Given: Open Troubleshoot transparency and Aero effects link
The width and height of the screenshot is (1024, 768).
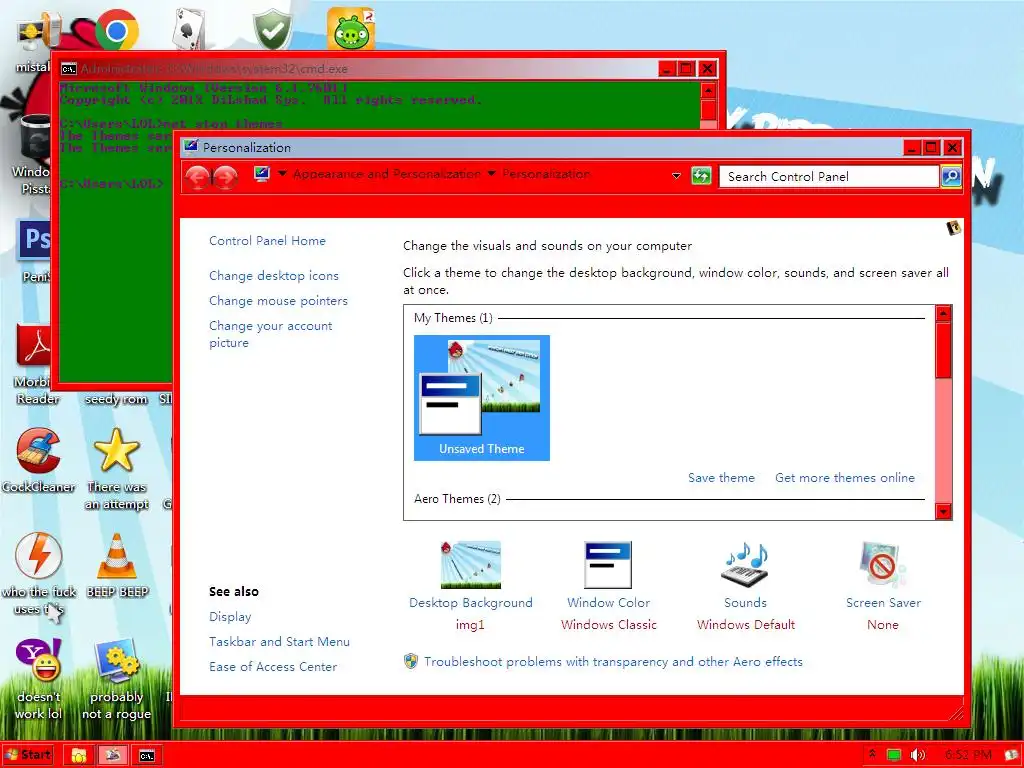Looking at the screenshot, I should (x=613, y=662).
